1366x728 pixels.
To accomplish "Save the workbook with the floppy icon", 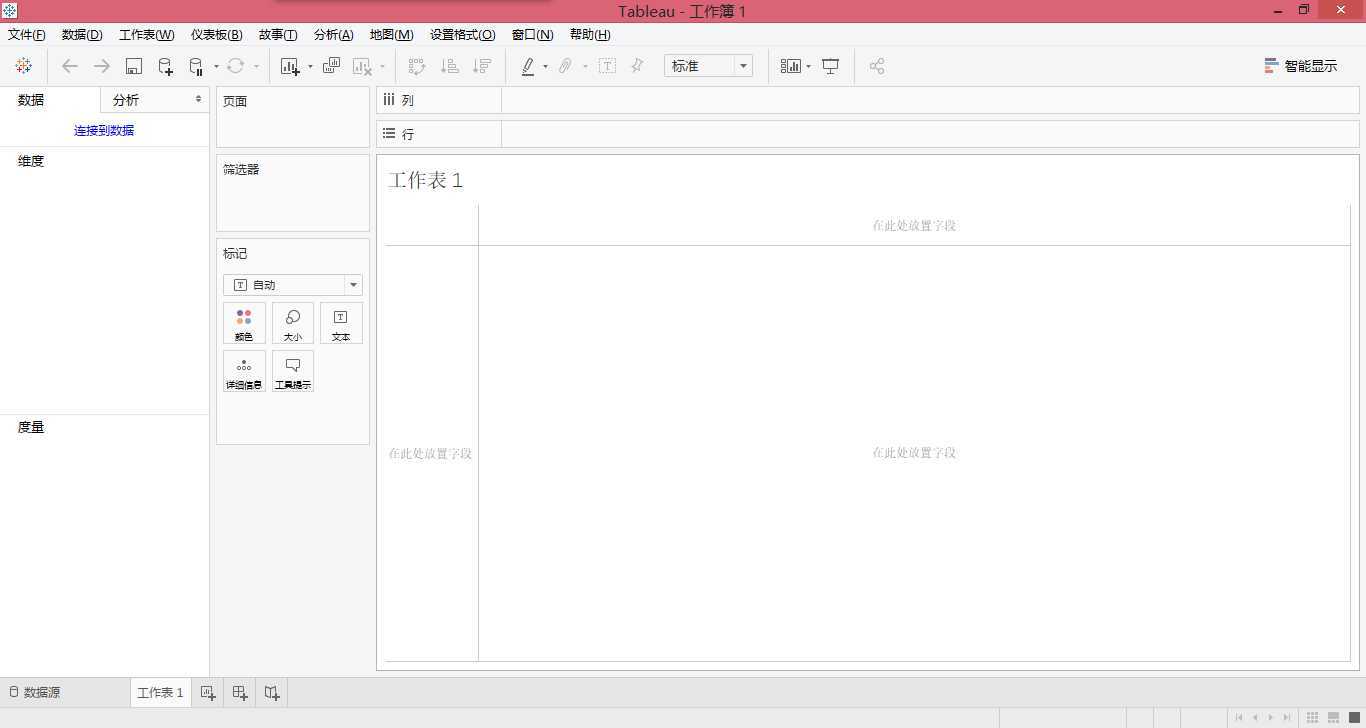I will click(x=134, y=66).
